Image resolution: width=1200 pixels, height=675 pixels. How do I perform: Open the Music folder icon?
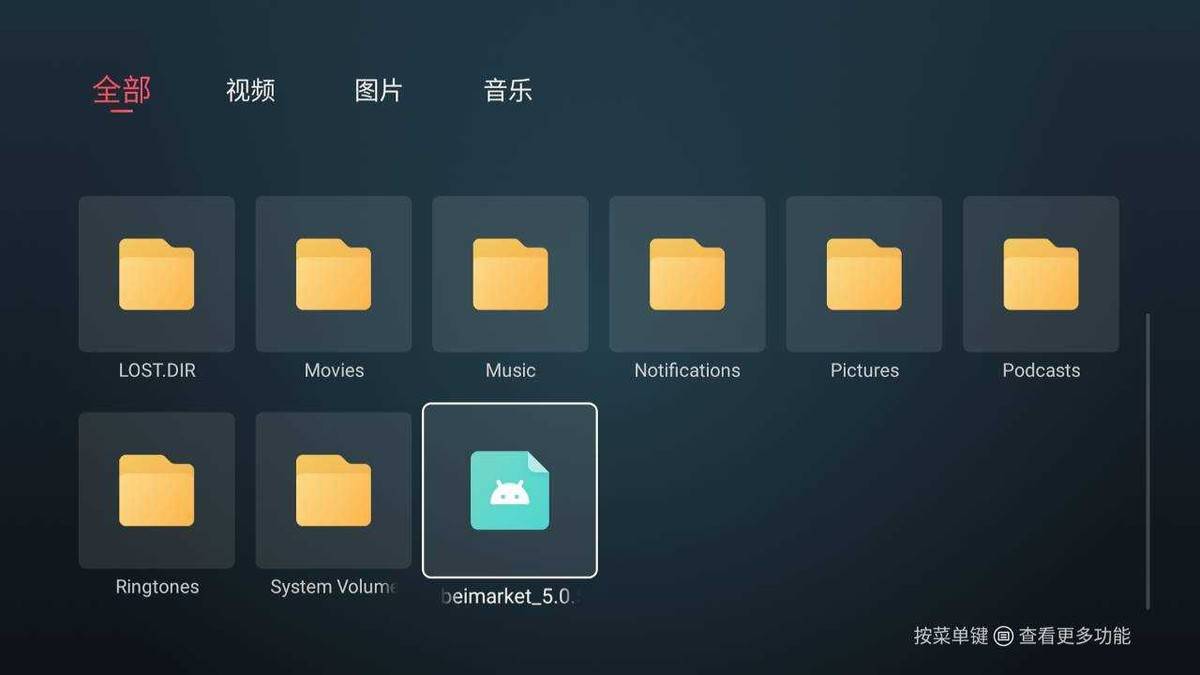click(x=510, y=274)
